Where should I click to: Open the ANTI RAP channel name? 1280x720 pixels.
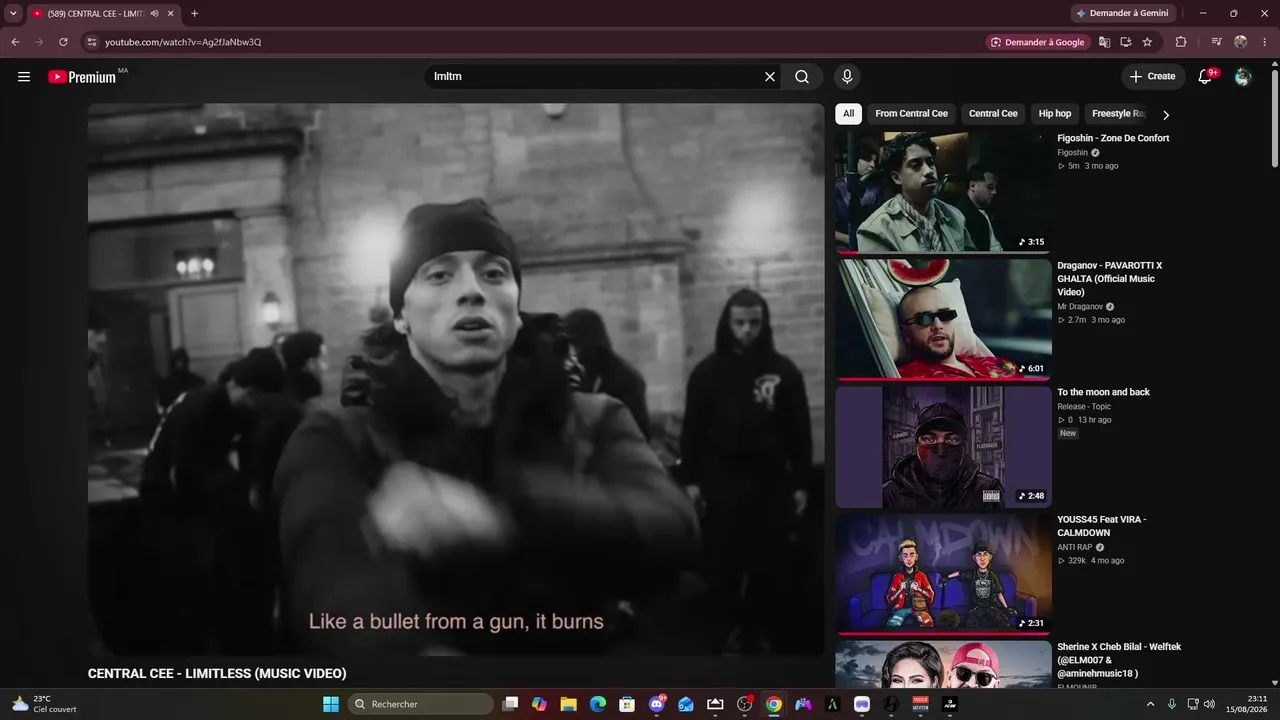(1075, 548)
